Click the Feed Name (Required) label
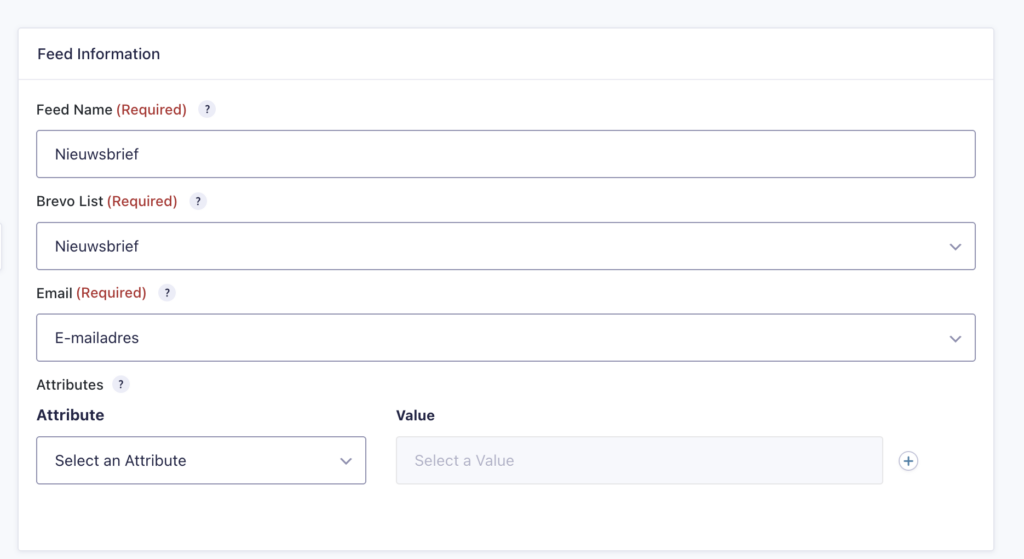Image resolution: width=1024 pixels, height=559 pixels. pyautogui.click(x=111, y=110)
